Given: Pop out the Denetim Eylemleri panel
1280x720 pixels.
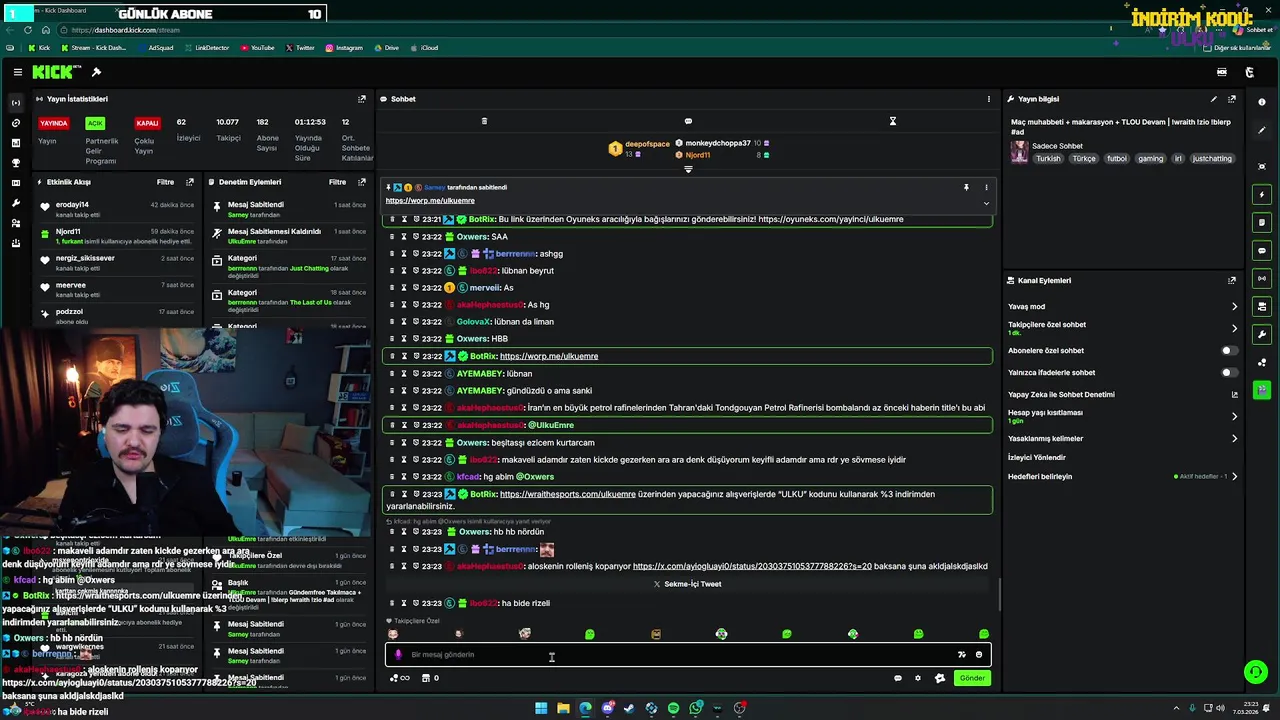Looking at the screenshot, I should 362,182.
